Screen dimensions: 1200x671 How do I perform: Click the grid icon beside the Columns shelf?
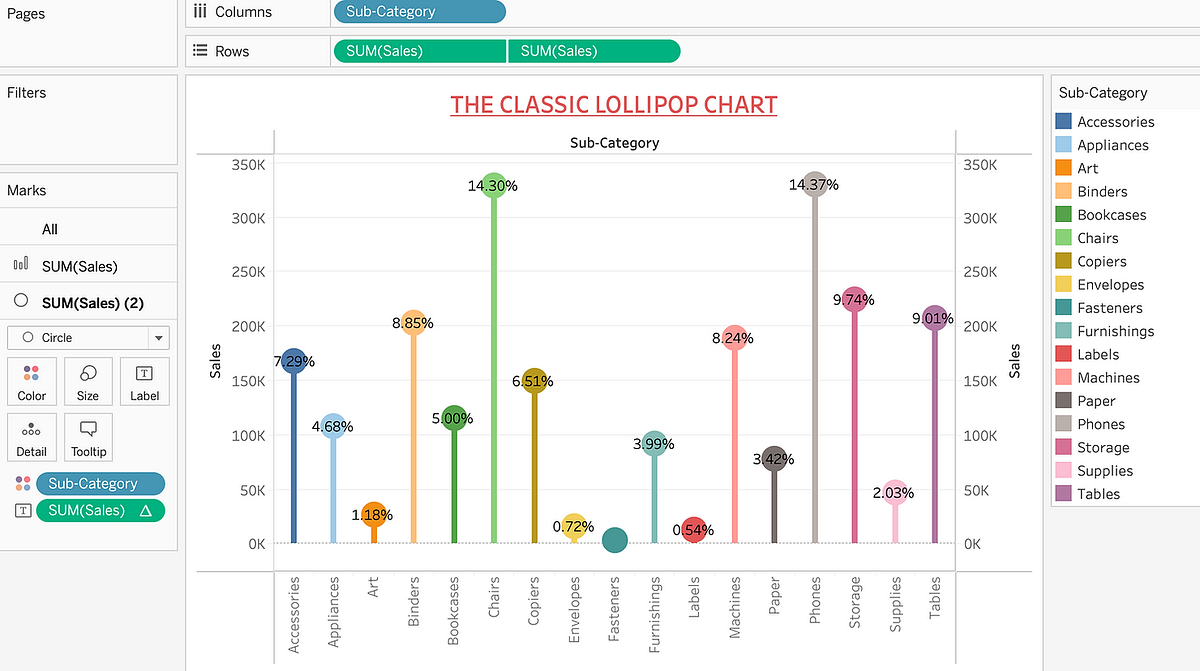(x=196, y=12)
